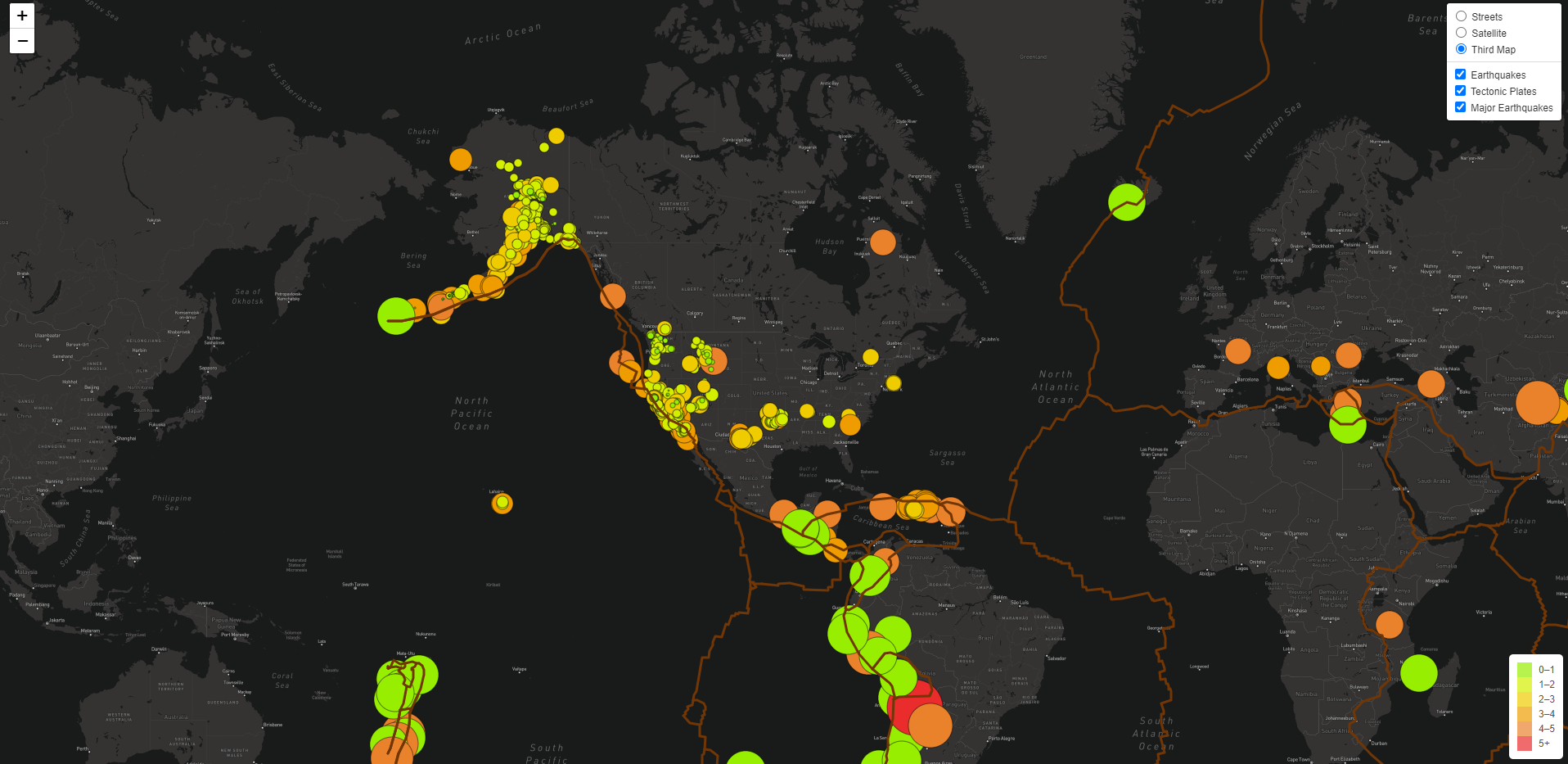This screenshot has width=1568, height=764.
Task: Click the big orange marker near Afghanistan
Action: (1538, 403)
